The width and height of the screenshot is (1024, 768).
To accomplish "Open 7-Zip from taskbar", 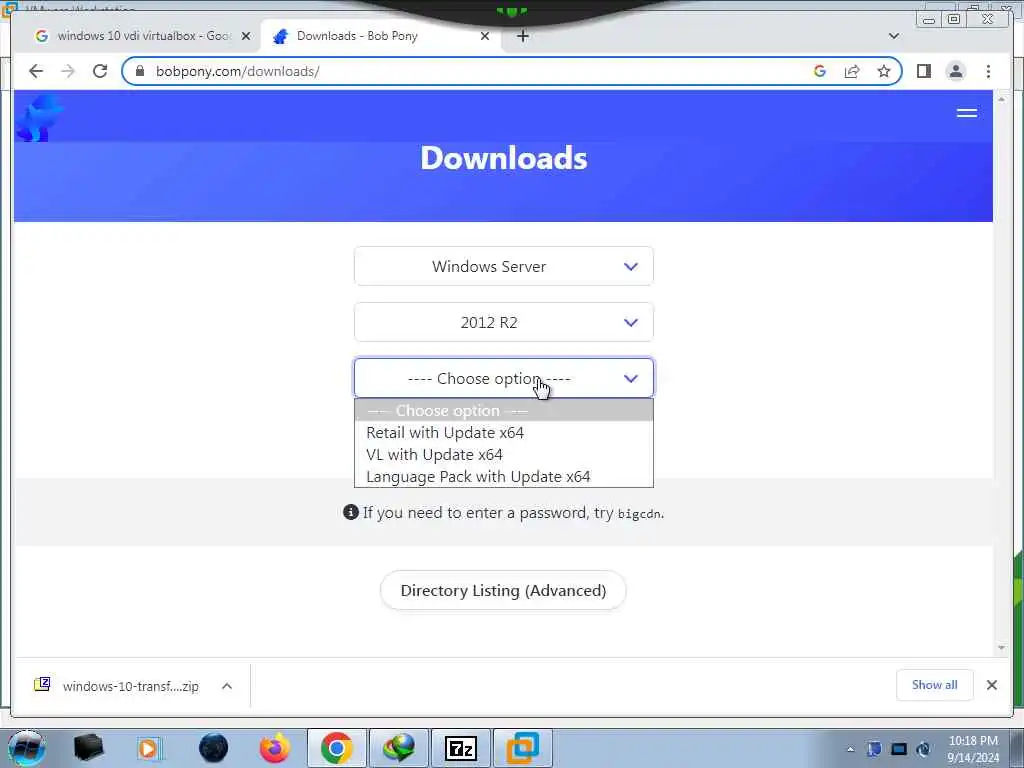I will (461, 748).
